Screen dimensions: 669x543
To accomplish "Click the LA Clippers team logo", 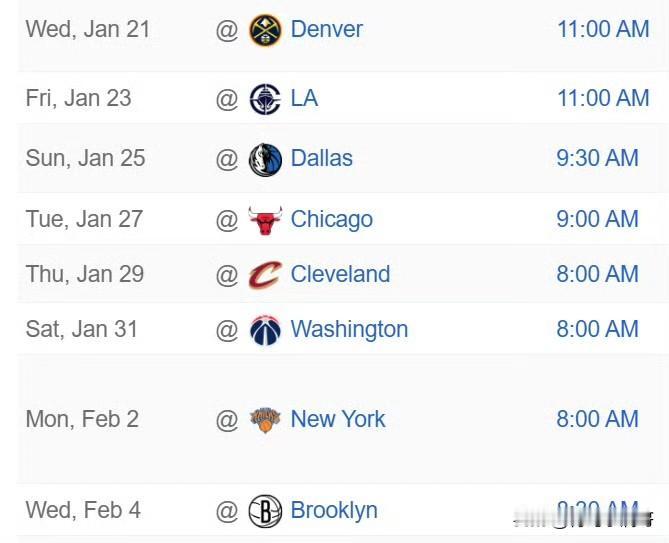I will click(265, 99).
